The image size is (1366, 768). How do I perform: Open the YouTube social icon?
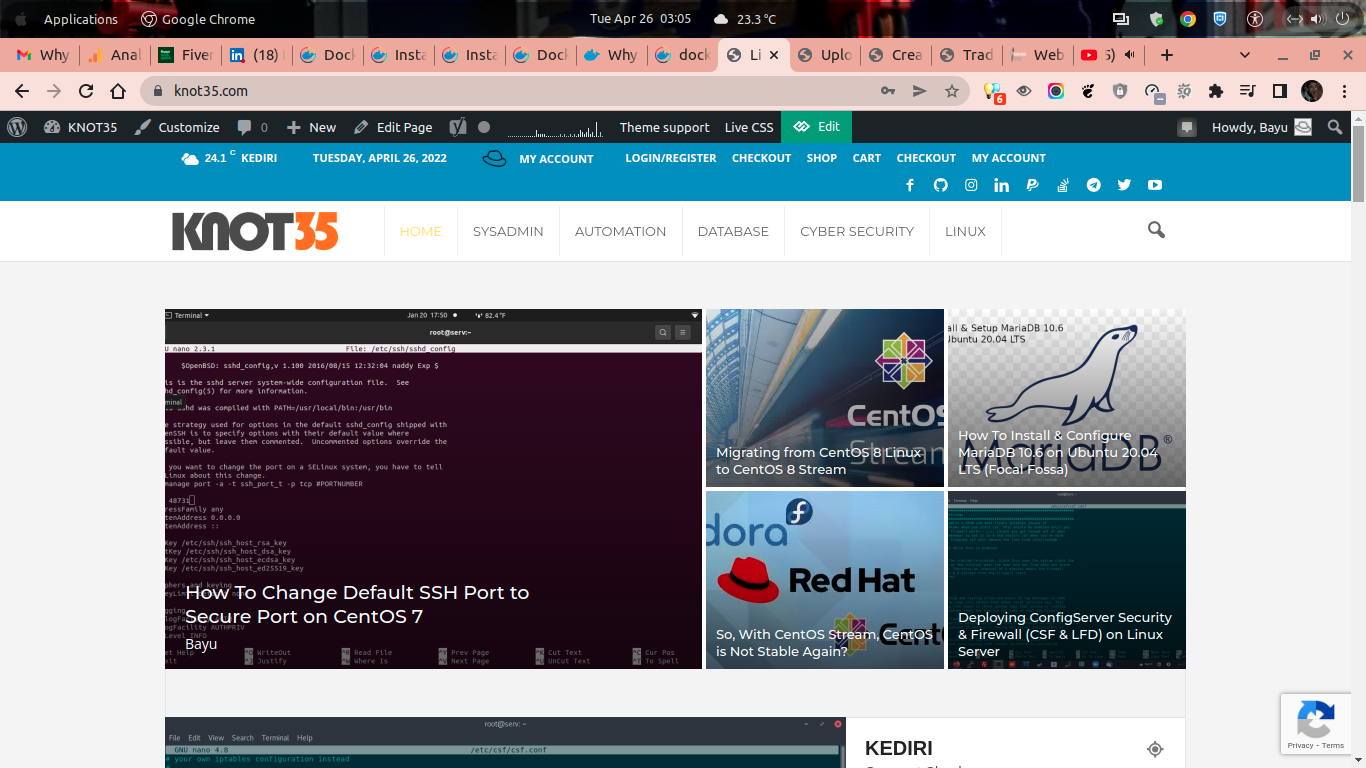pos(1155,185)
